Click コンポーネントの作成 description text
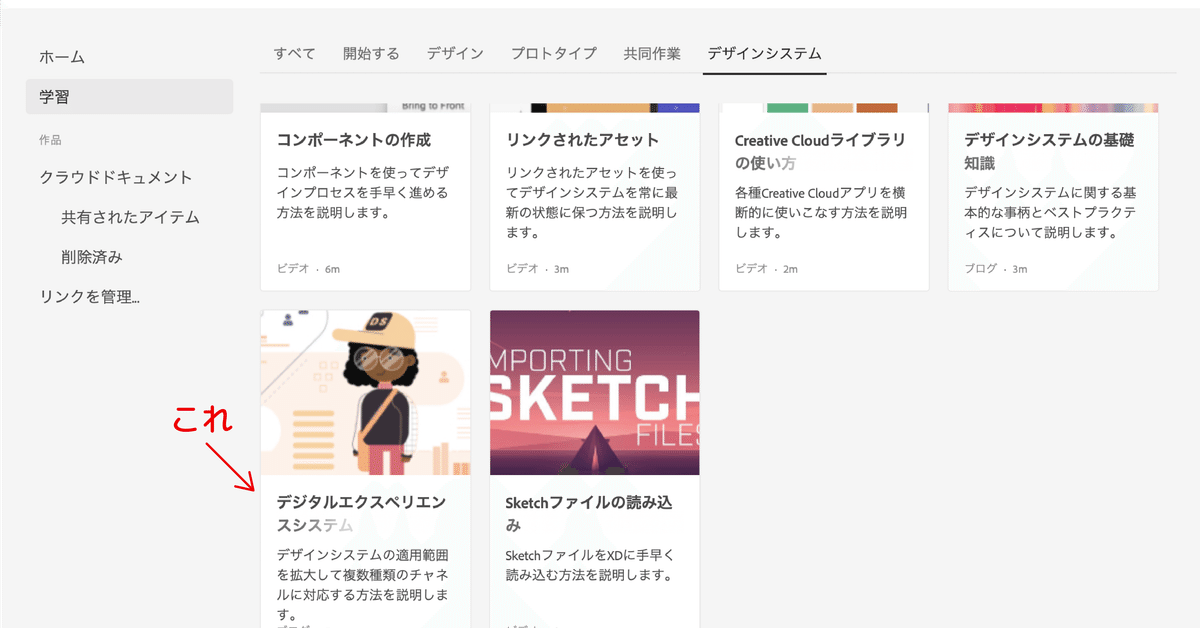Viewport: 1200px width, 628px height. pos(362,192)
